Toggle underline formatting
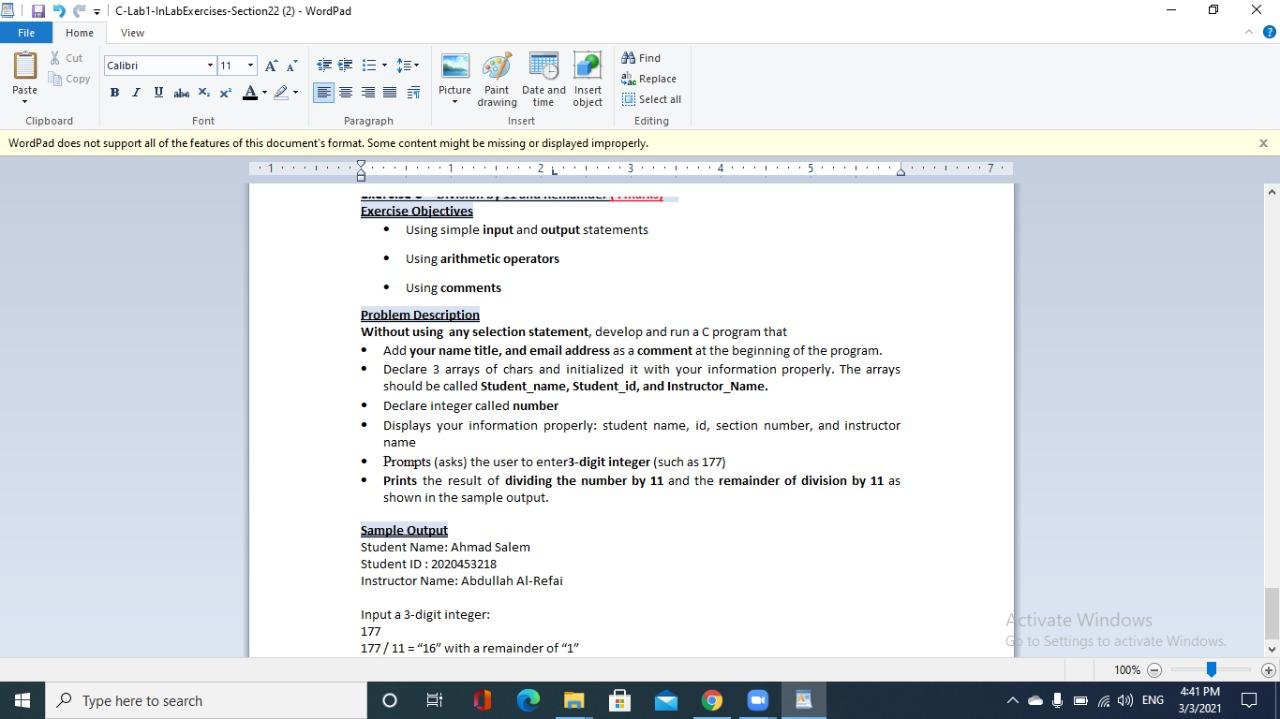1280x719 pixels. tap(158, 92)
